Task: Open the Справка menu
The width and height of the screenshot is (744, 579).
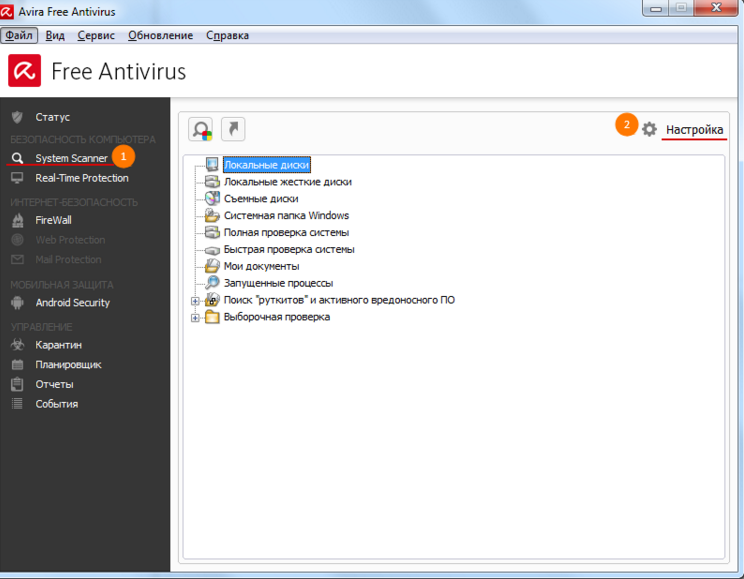Action: click(x=227, y=35)
